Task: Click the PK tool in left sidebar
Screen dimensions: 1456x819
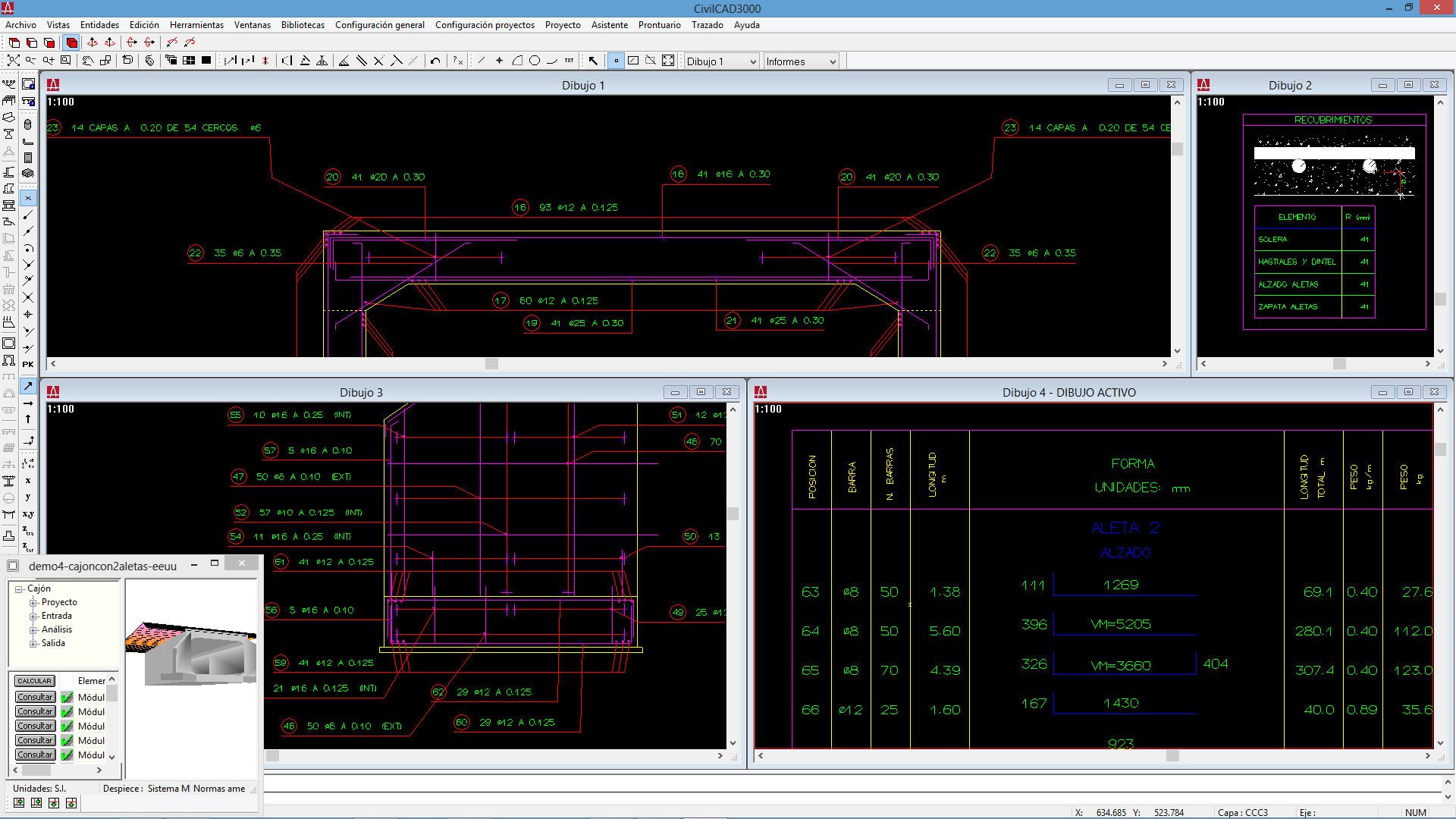Action: (28, 365)
